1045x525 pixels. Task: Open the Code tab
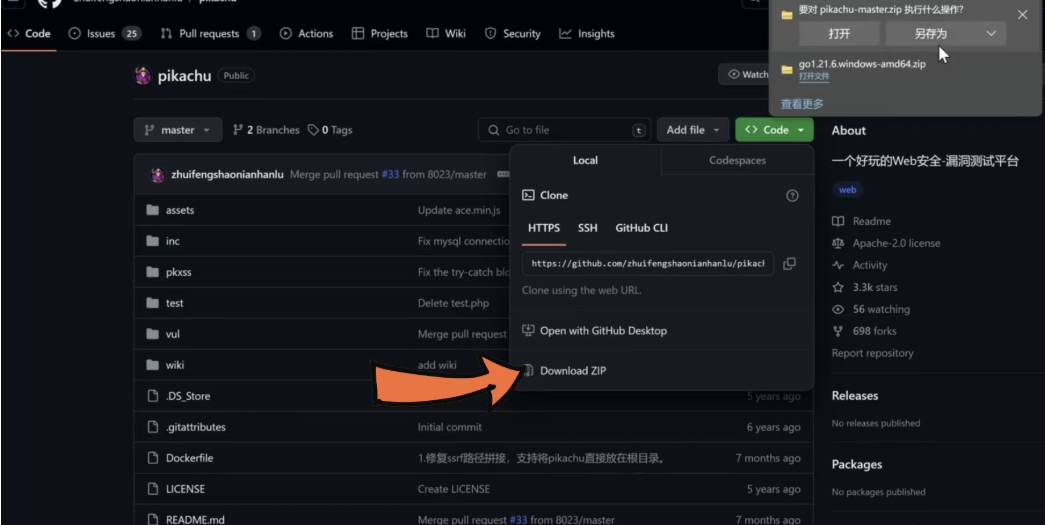pyautogui.click(x=29, y=33)
